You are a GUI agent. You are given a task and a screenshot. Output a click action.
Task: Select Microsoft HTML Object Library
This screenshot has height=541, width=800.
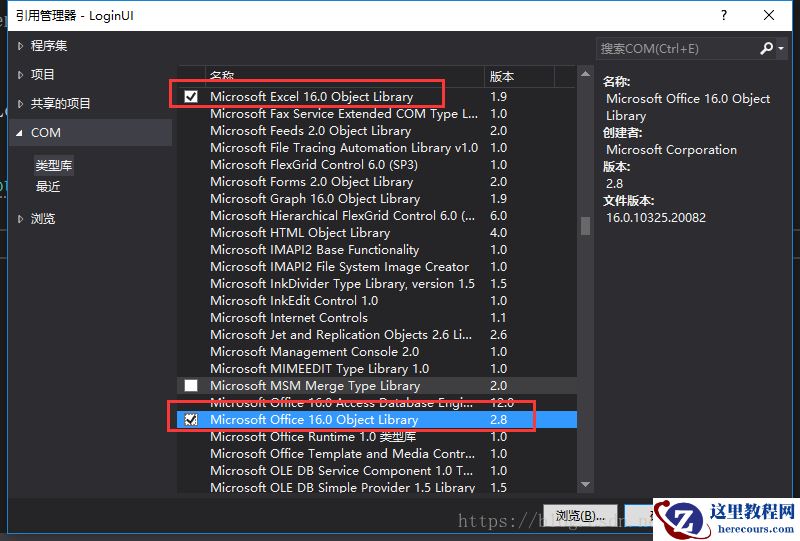(378, 233)
